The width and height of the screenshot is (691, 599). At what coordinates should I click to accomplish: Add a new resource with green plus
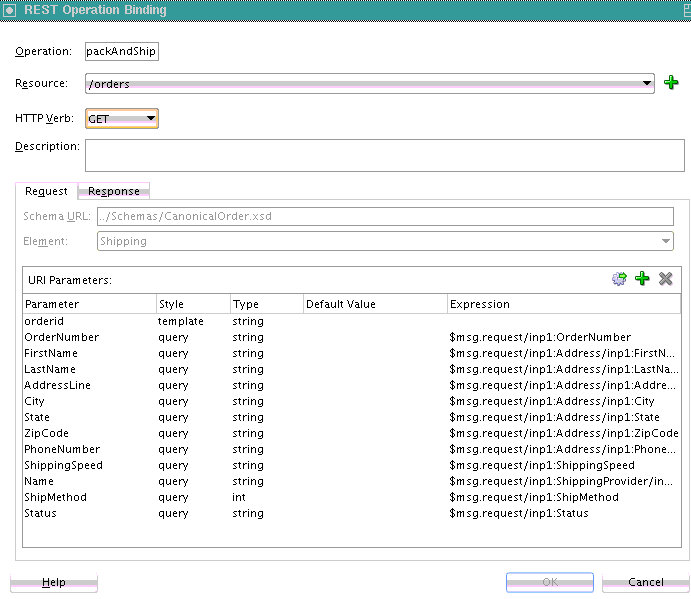(671, 82)
